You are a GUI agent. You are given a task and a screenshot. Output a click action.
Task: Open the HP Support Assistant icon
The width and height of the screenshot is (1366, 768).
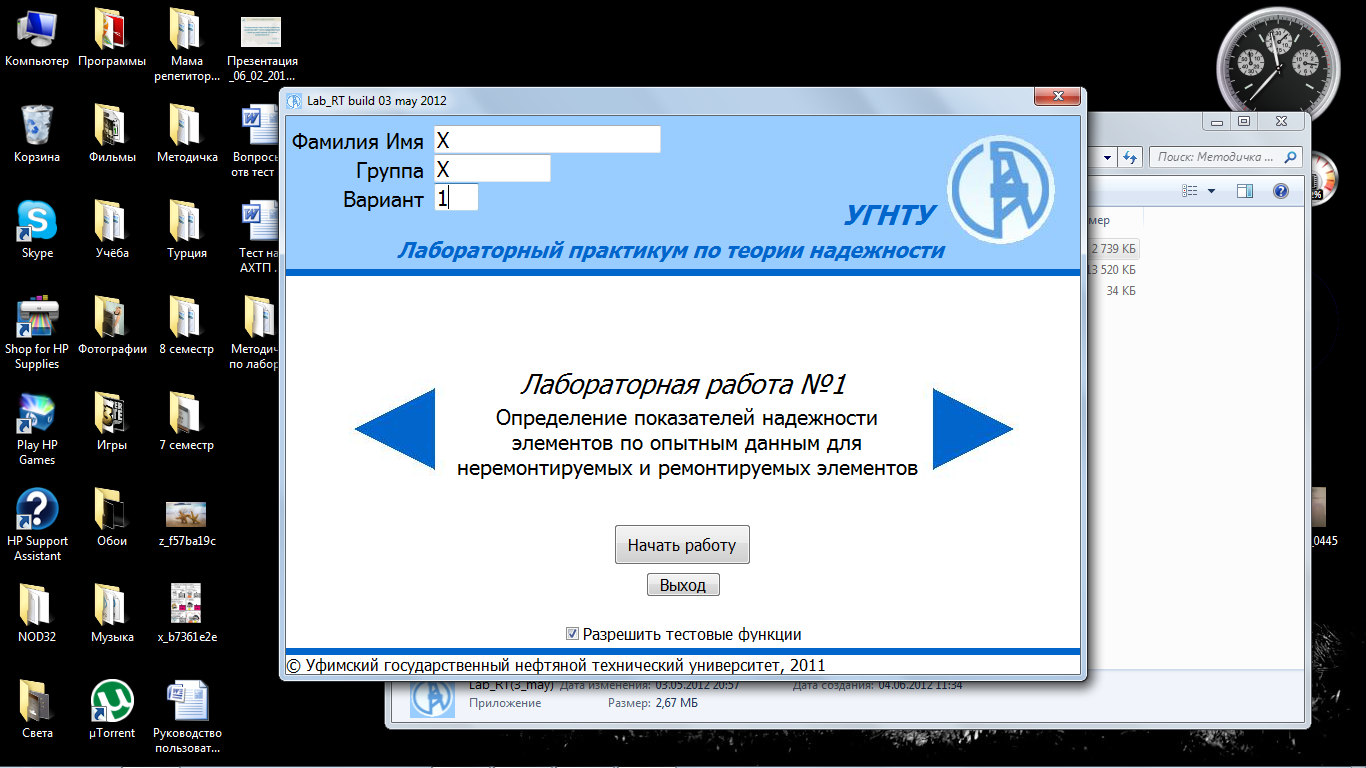click(37, 525)
